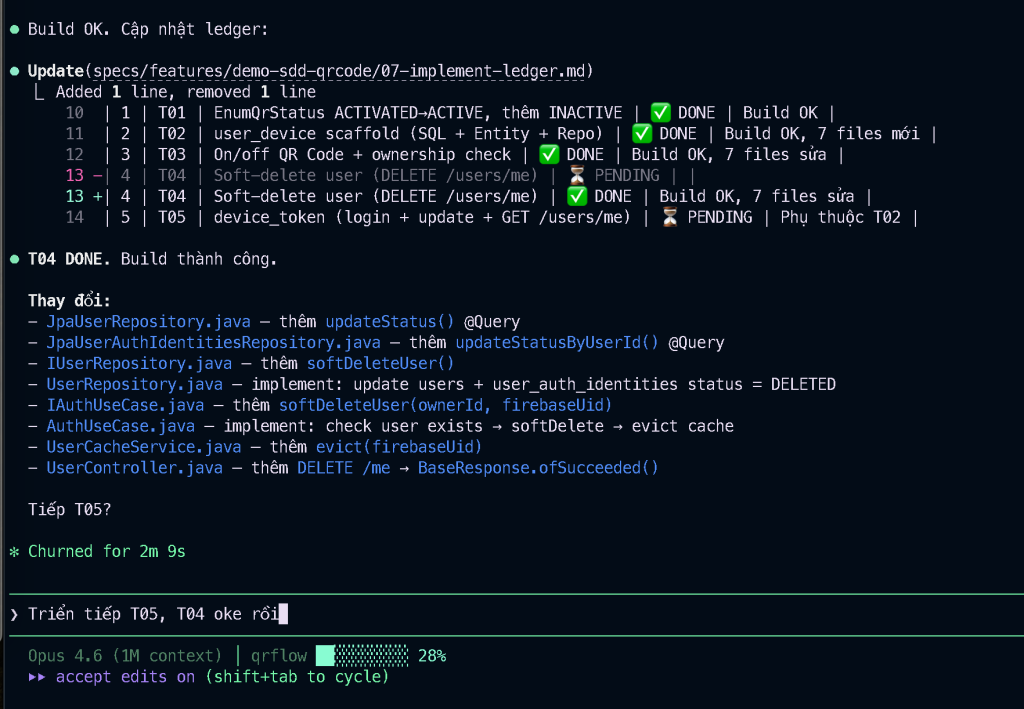The height and width of the screenshot is (709, 1024).
Task: Click the prompt chevron before 'Triển tiếp T05'
Action: point(14,613)
